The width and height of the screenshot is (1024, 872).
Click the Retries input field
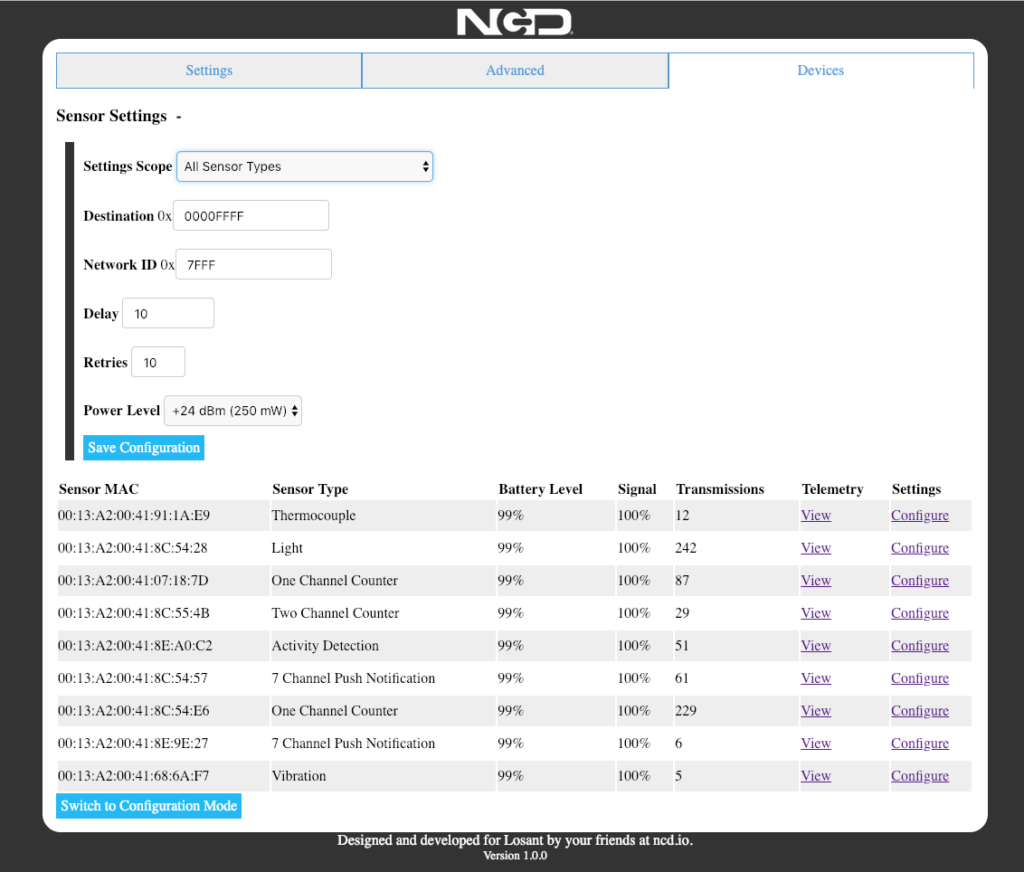(x=157, y=361)
